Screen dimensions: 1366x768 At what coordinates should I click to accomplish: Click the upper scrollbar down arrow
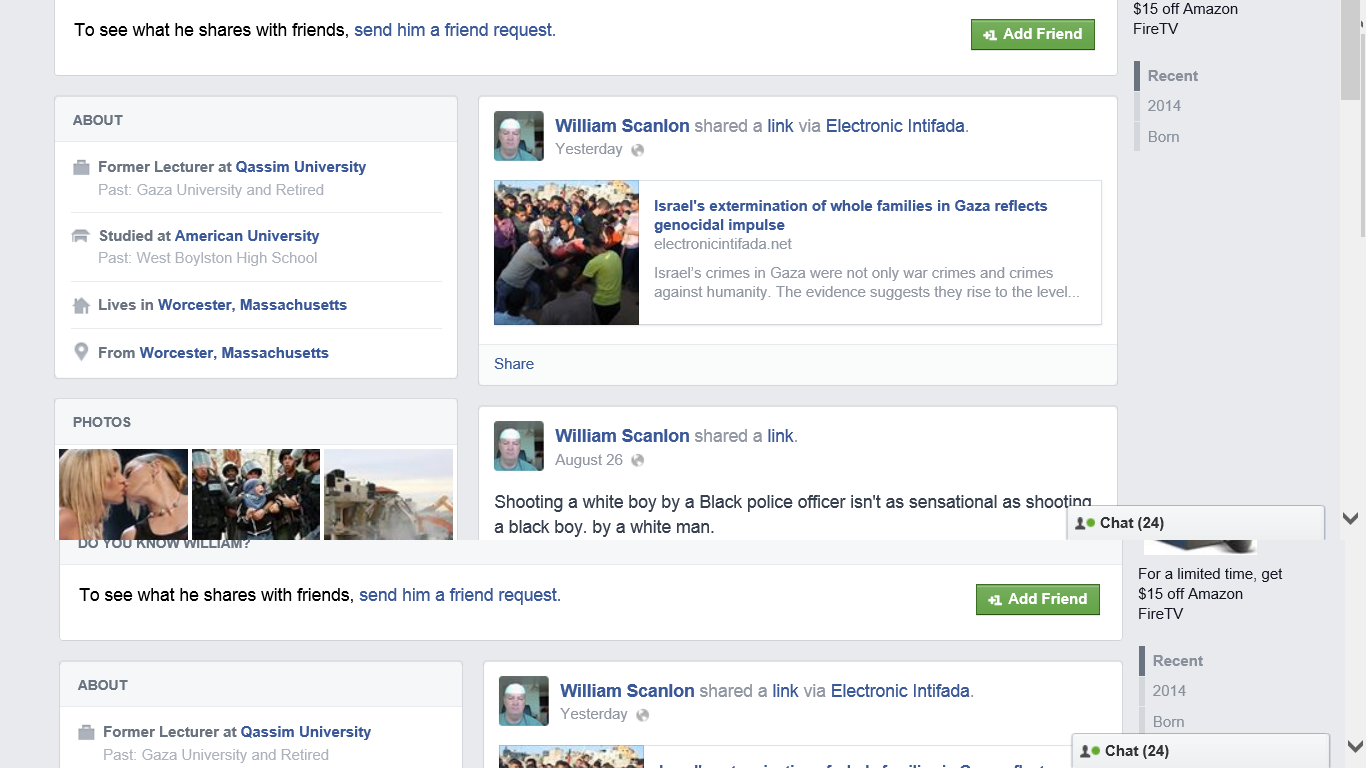click(1351, 518)
